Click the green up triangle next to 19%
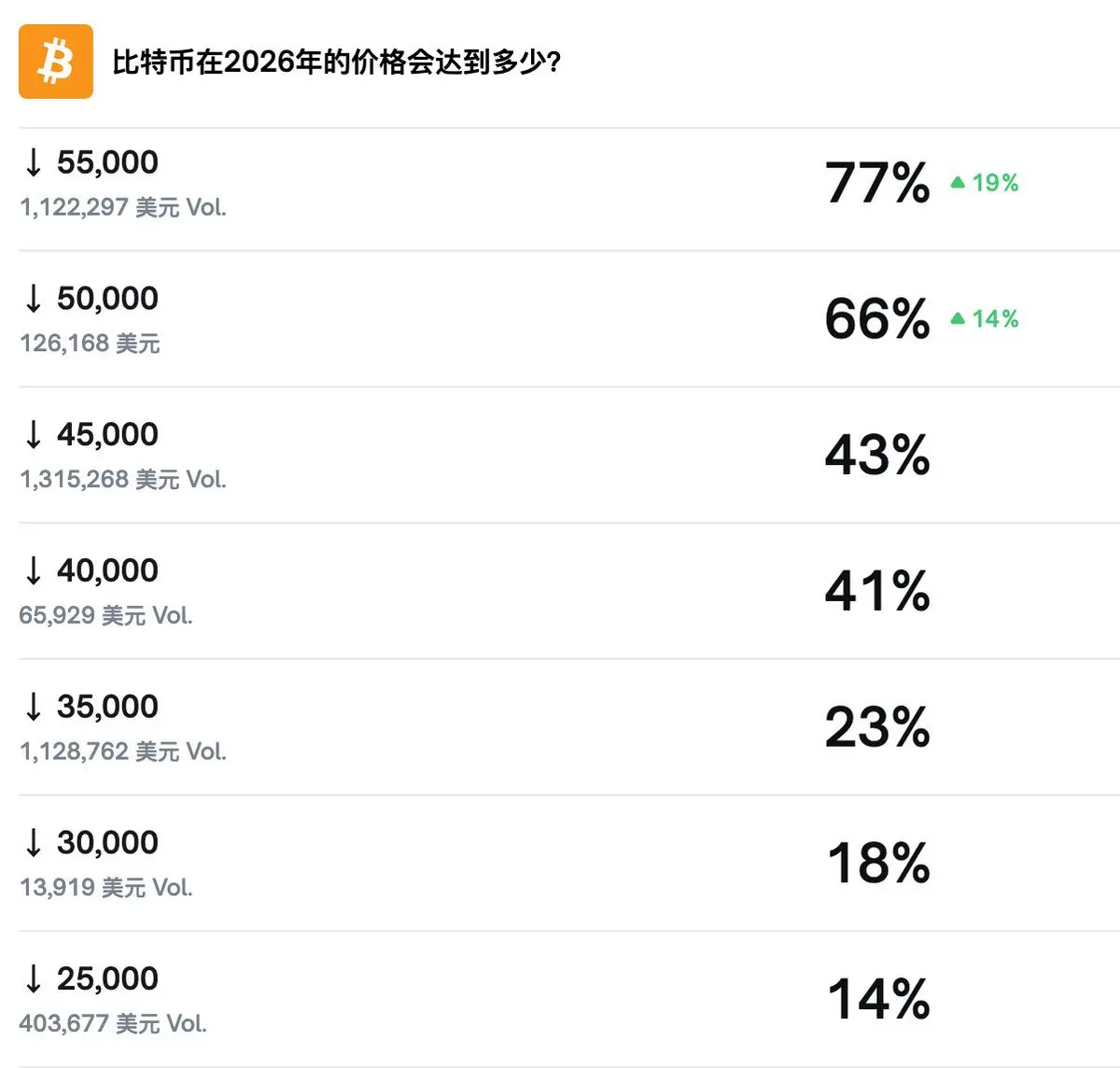Viewport: 1120px width, 1068px height. click(x=958, y=182)
